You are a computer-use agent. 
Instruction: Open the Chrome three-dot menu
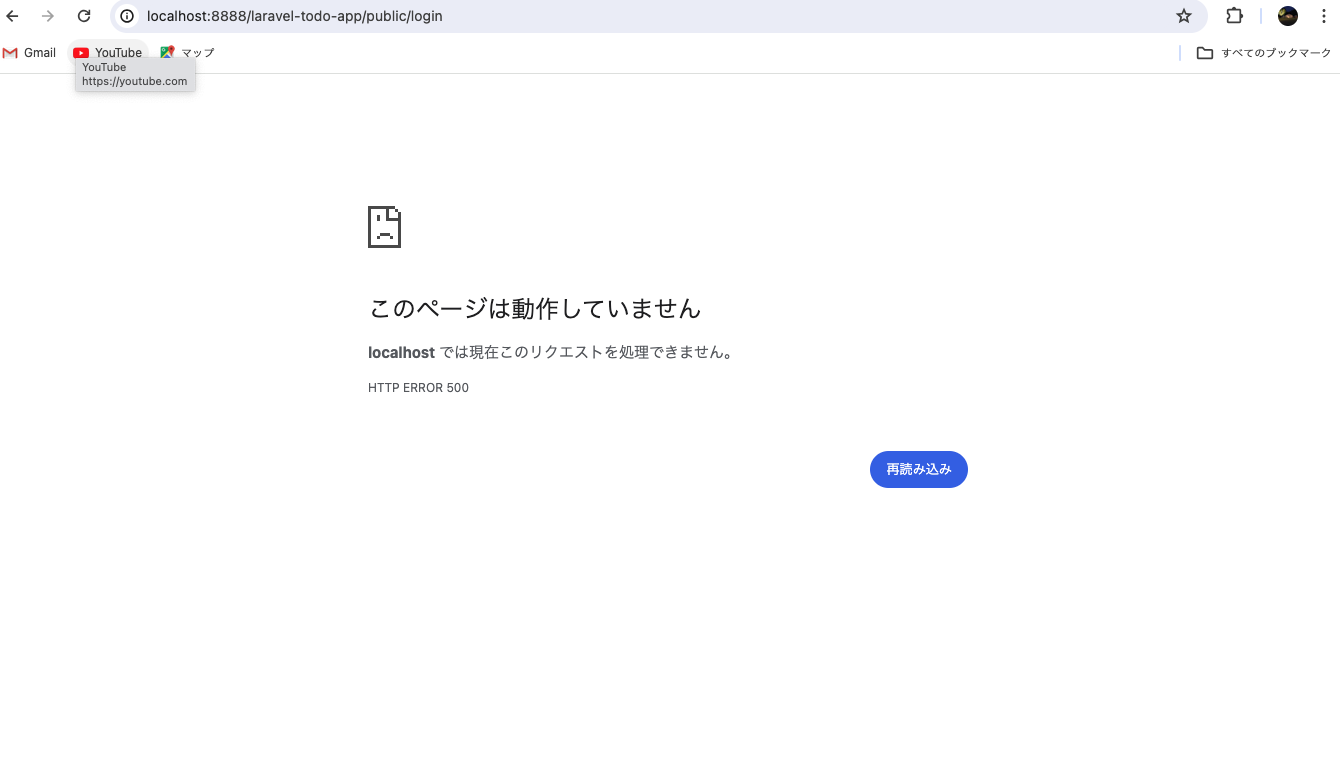click(1323, 16)
